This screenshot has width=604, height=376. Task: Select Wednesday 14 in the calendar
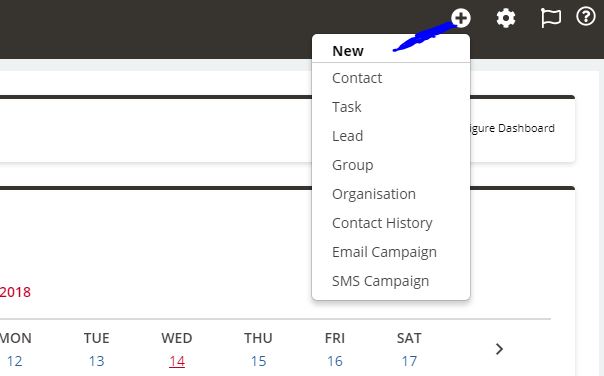point(177,361)
